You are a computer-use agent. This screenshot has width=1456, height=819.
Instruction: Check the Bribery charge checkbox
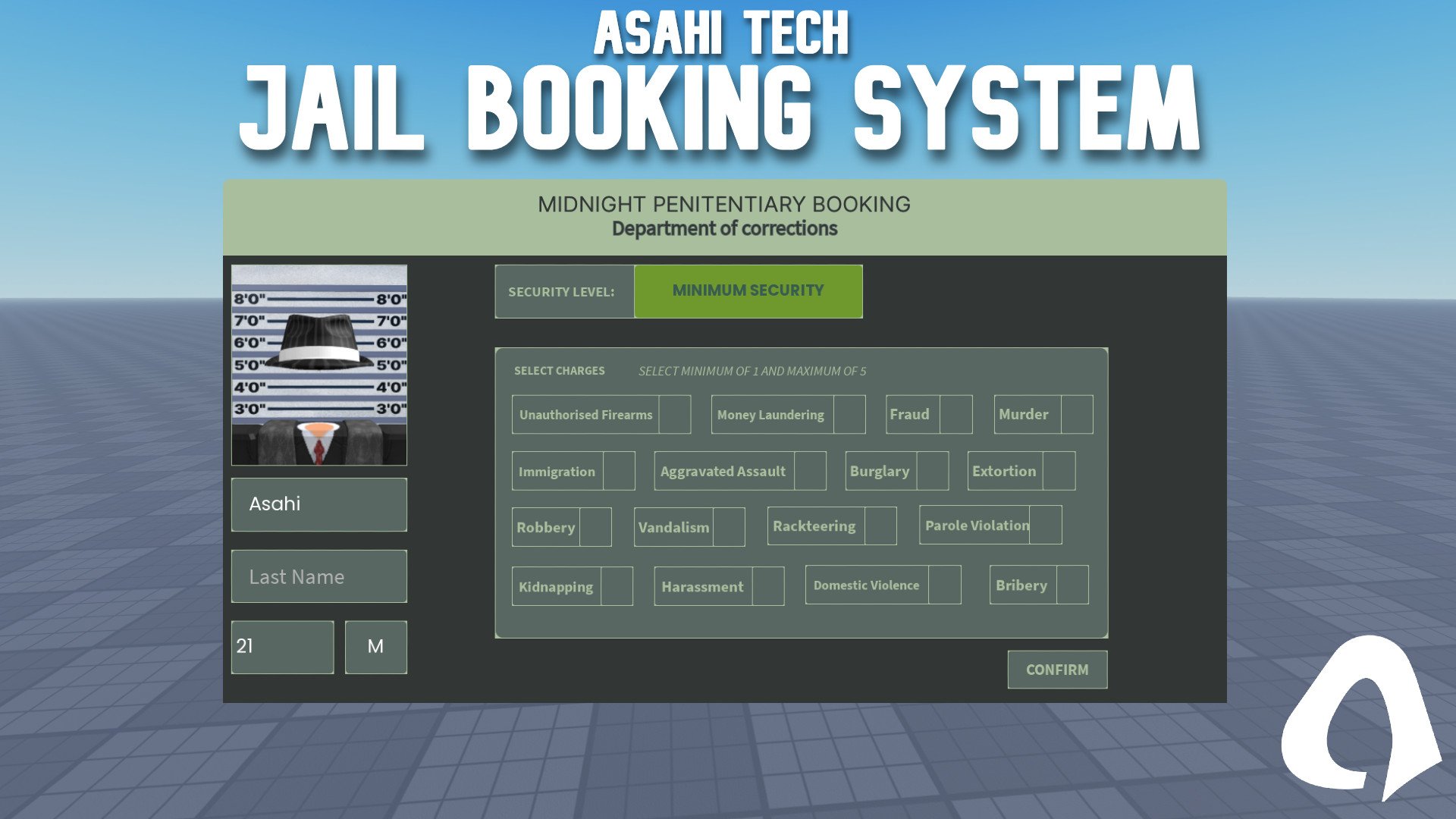pos(1072,585)
